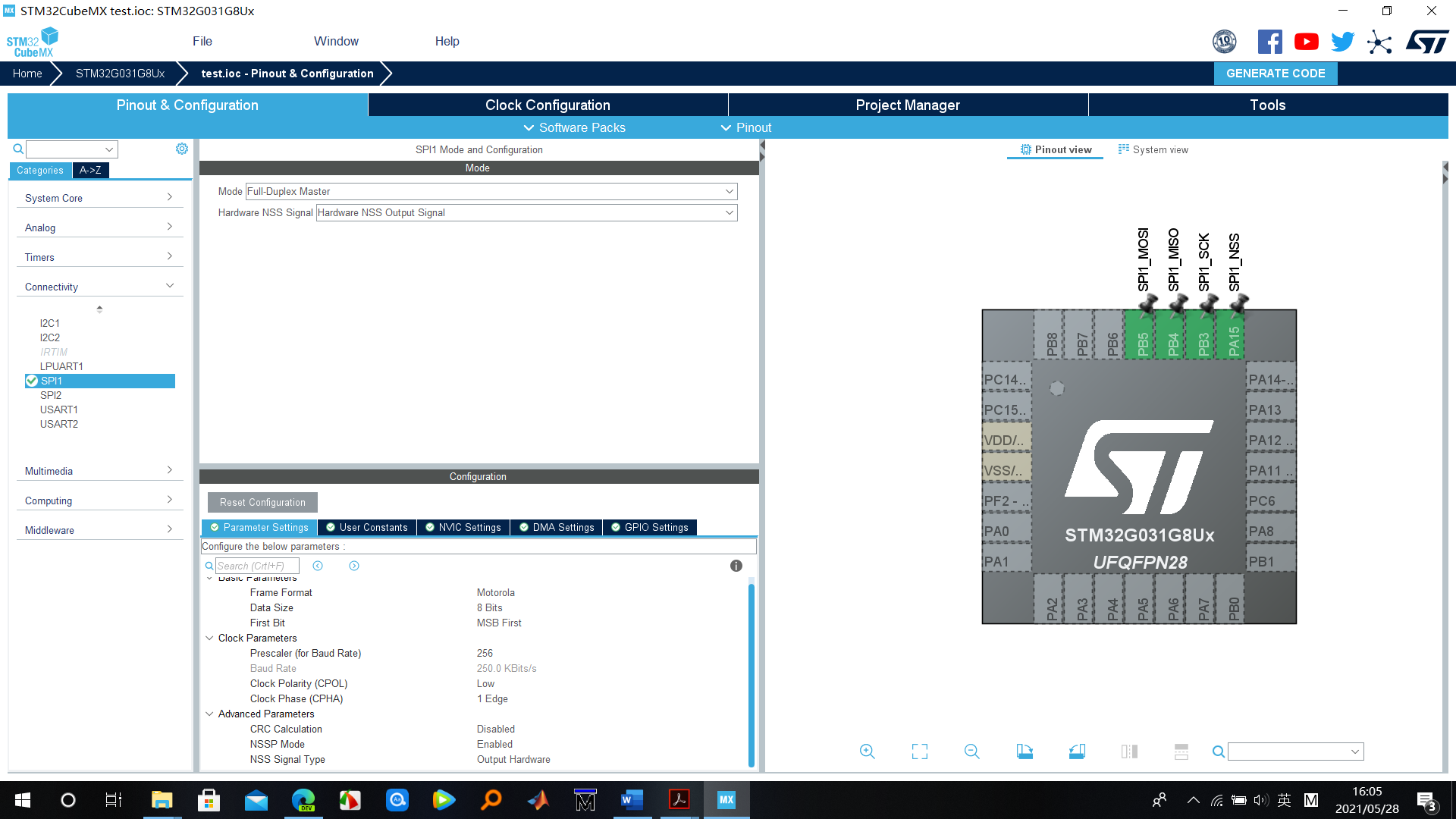Expand Multimedia category
This screenshot has height=819, width=1456.
click(x=99, y=471)
